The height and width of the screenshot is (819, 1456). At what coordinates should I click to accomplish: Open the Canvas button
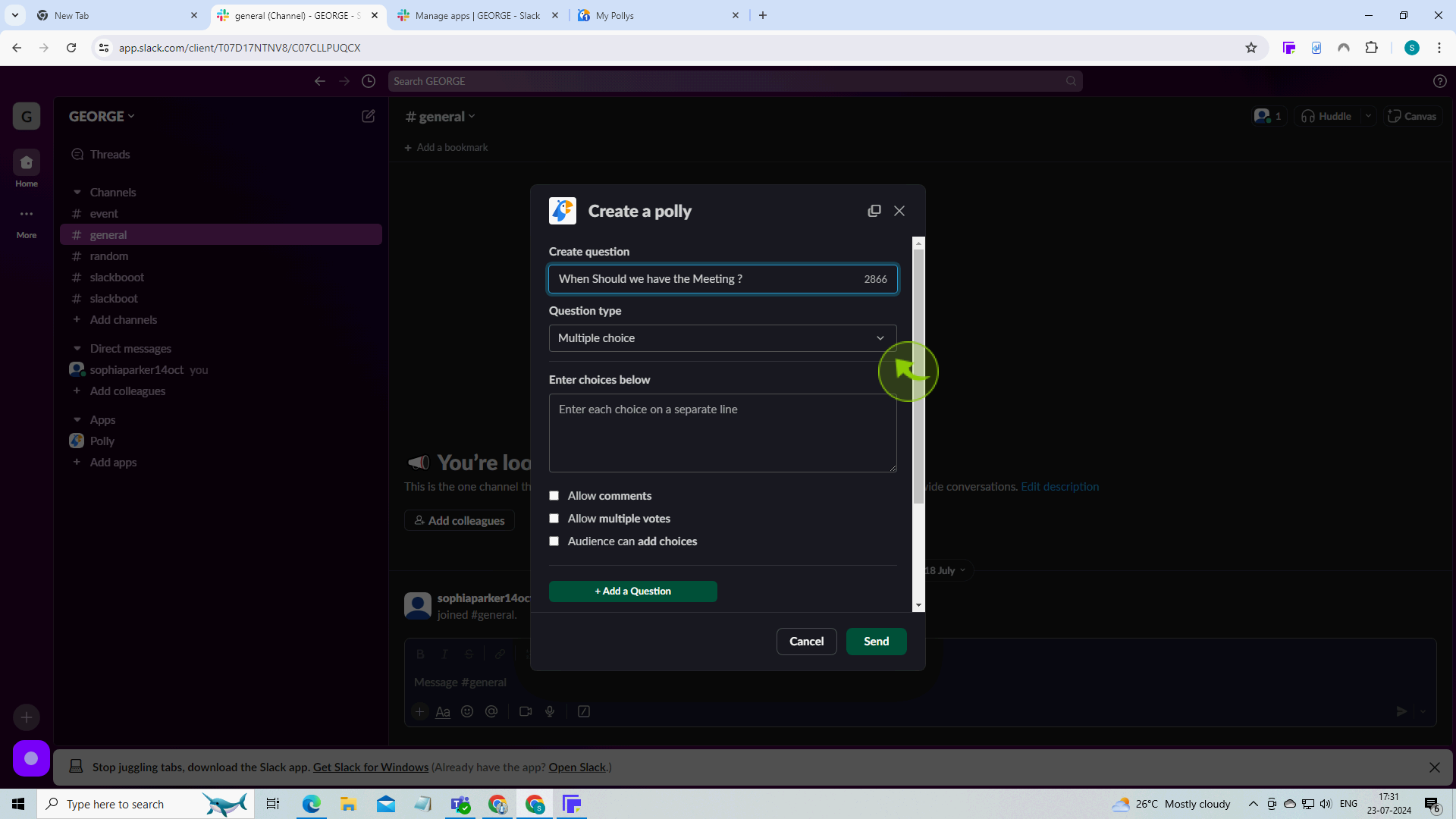[x=1412, y=116]
